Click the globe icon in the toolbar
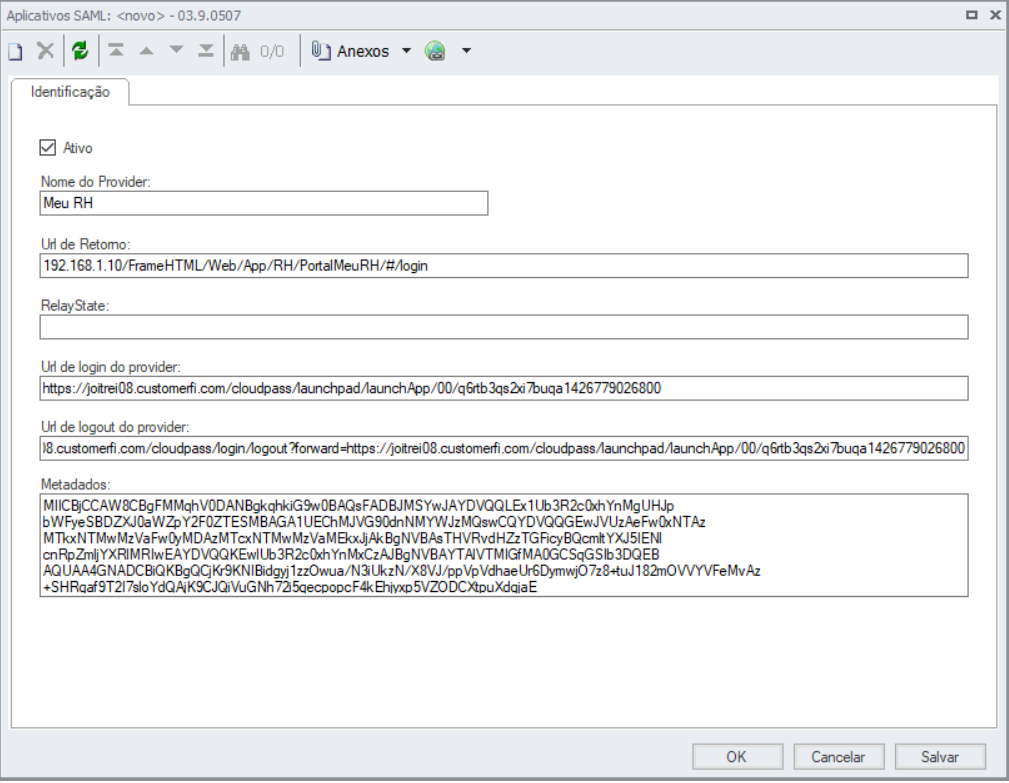 436,51
